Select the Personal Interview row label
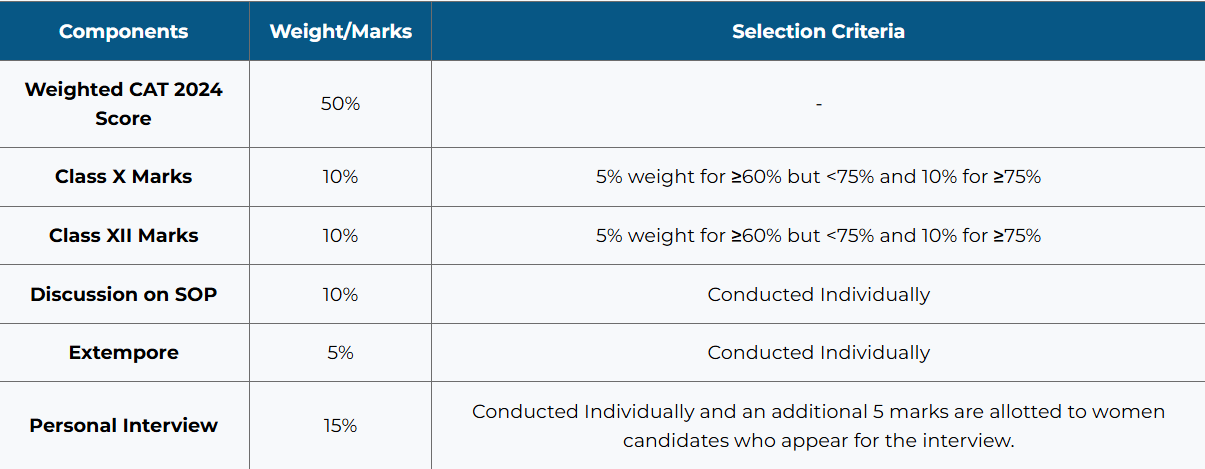 point(123,426)
